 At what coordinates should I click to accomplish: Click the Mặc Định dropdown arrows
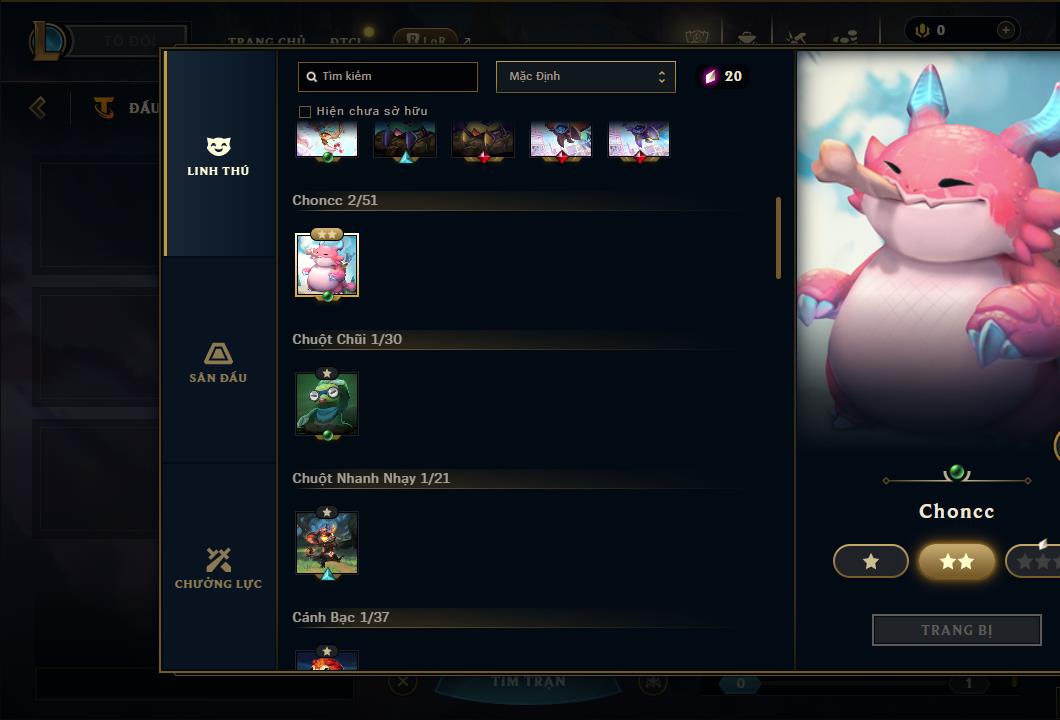tap(662, 77)
